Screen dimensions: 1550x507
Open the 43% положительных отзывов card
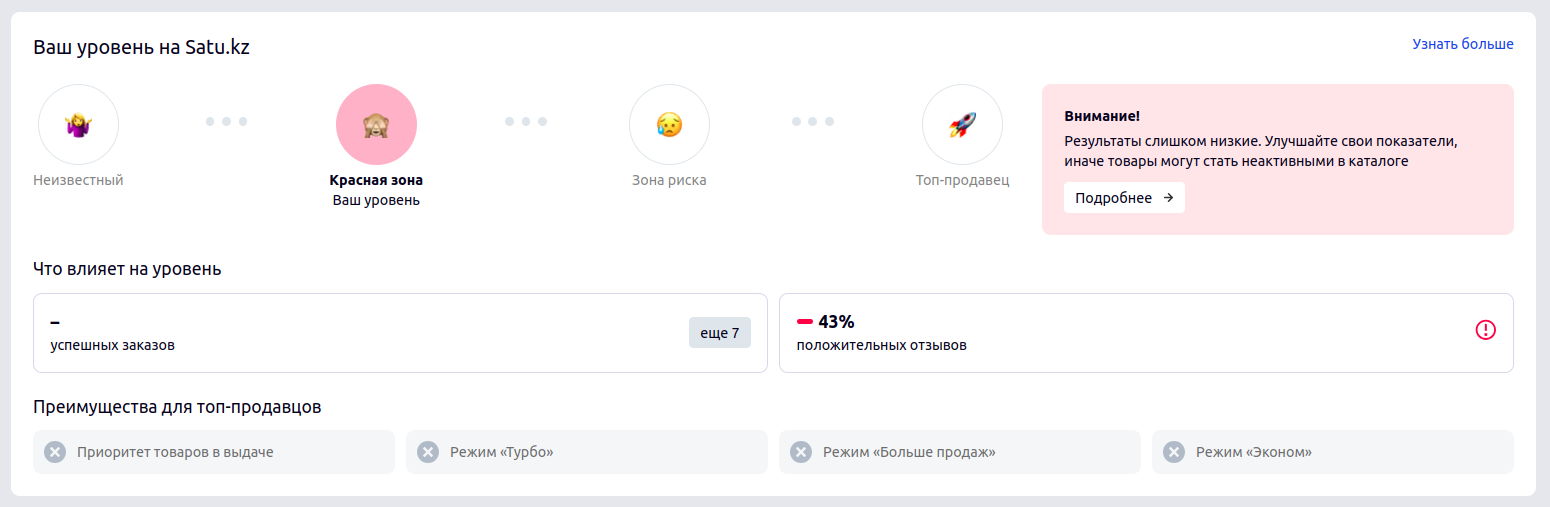[x=1146, y=333]
